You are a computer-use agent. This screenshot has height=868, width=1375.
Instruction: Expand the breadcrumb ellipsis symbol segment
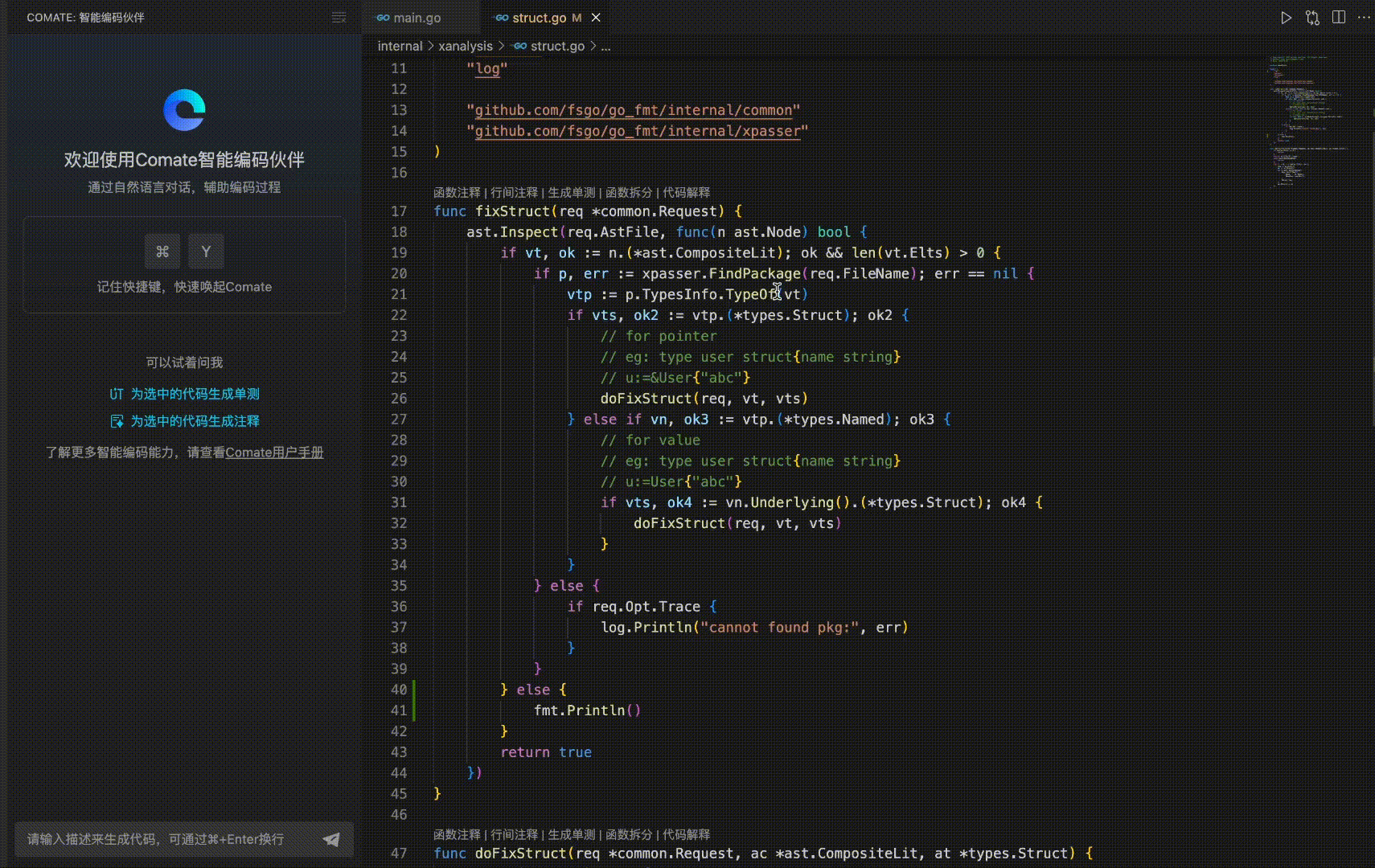pyautogui.click(x=605, y=47)
